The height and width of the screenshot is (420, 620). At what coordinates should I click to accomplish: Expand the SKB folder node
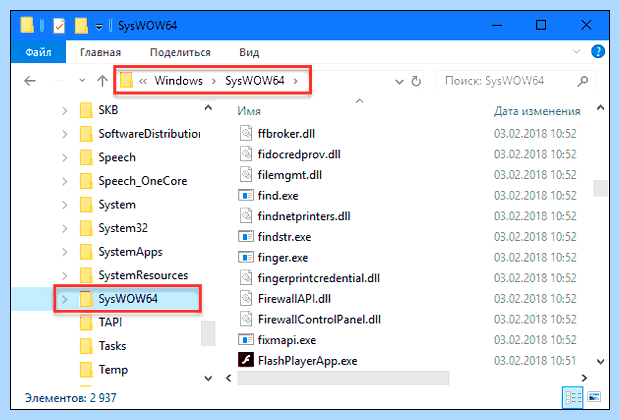pos(65,110)
